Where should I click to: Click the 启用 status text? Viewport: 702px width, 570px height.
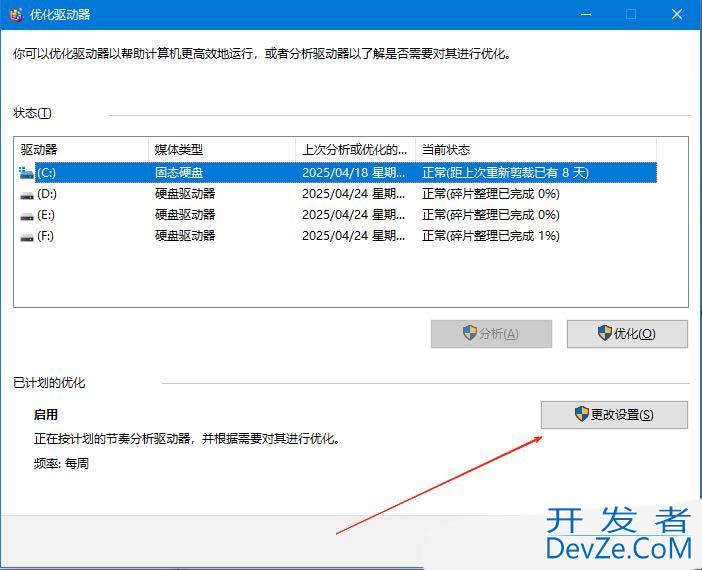click(46, 415)
